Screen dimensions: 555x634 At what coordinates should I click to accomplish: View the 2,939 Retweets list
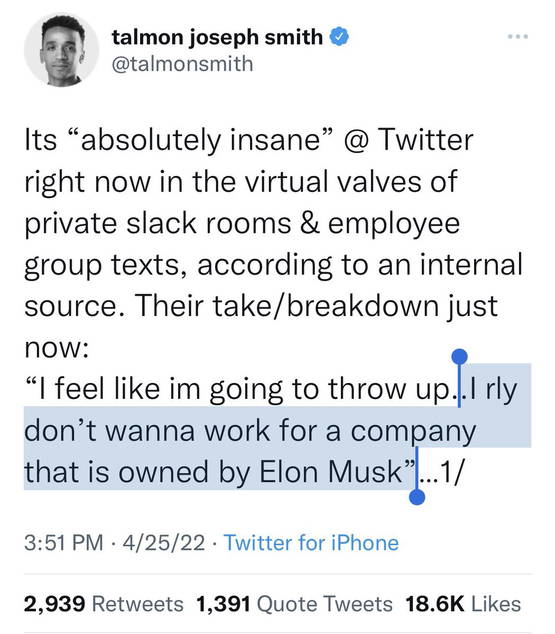coord(103,604)
